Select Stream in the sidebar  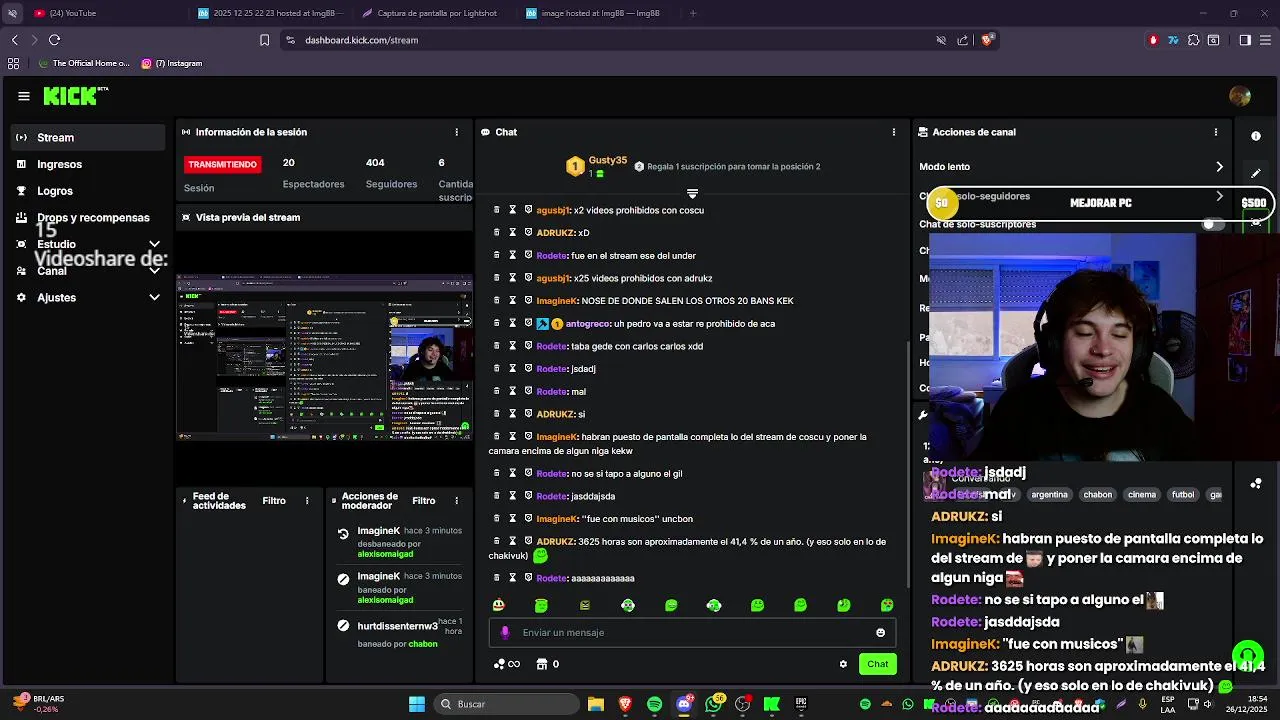click(88, 137)
